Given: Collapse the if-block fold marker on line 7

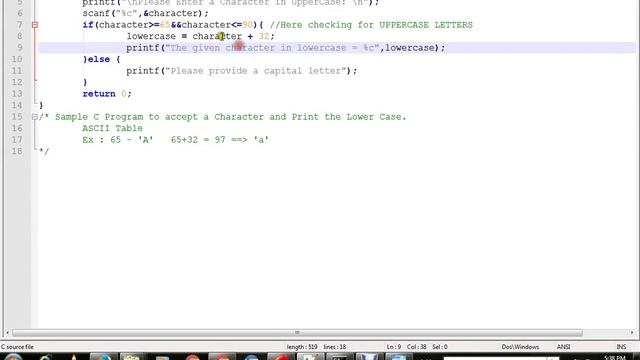Looking at the screenshot, I should [35, 25].
